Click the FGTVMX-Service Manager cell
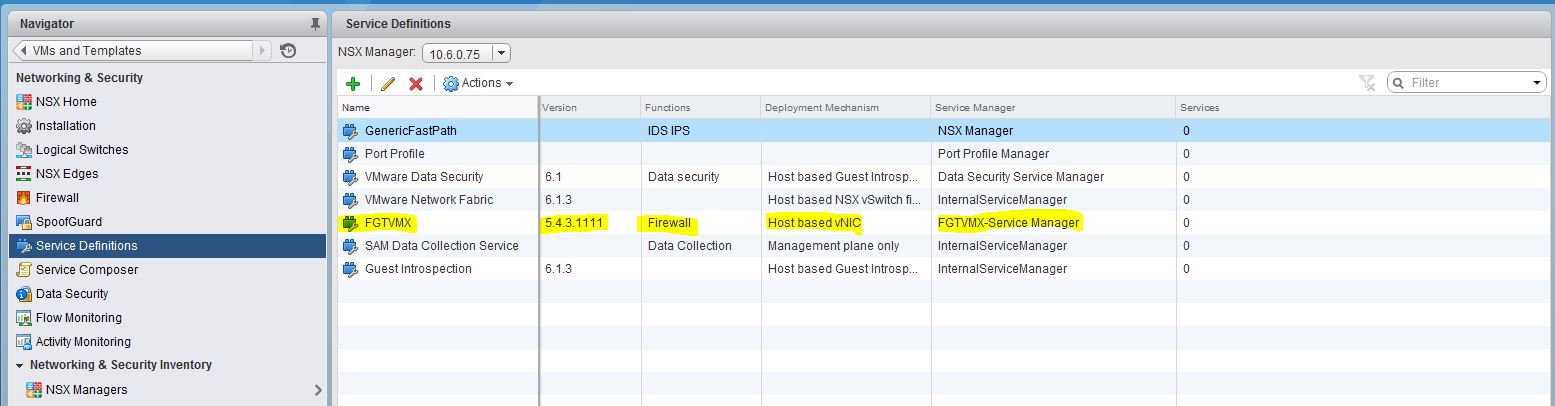 click(x=1009, y=223)
